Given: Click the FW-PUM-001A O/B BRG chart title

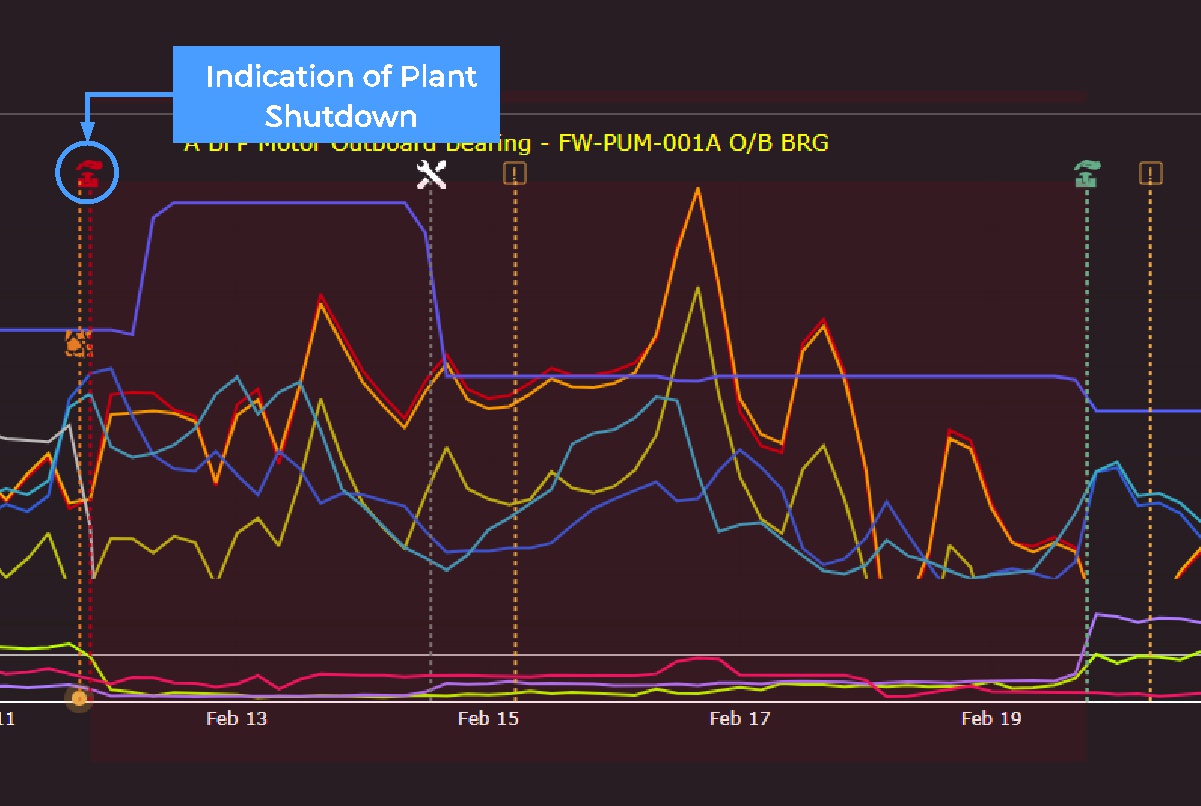Looking at the screenshot, I should (x=692, y=143).
